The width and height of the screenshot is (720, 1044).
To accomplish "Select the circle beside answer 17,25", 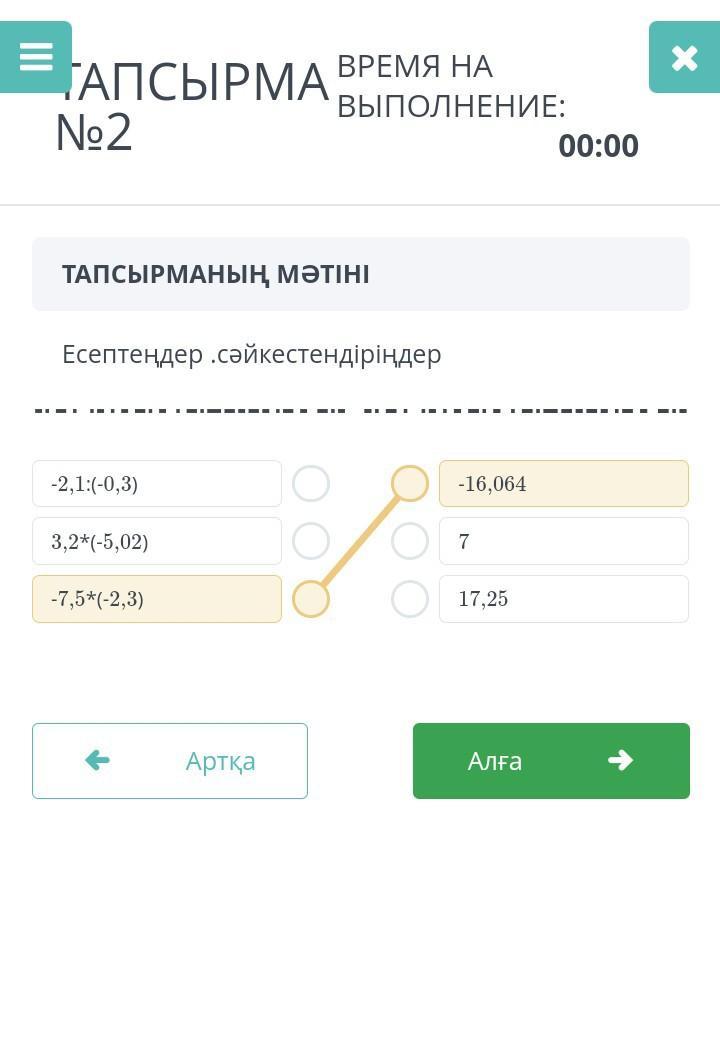I will point(410,599).
